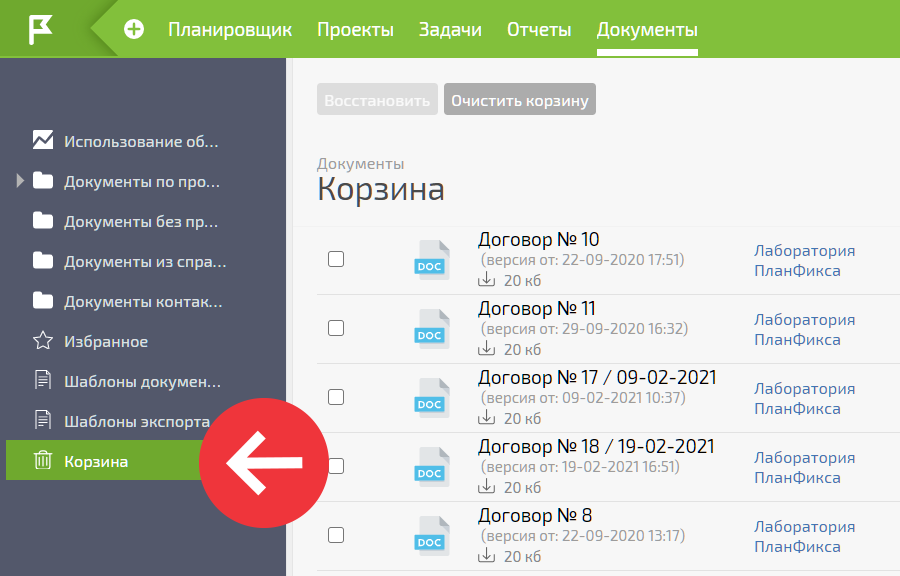The height and width of the screenshot is (576, 900).
Task: Click the Шаблоны экспорта page icon
Action: (43, 420)
